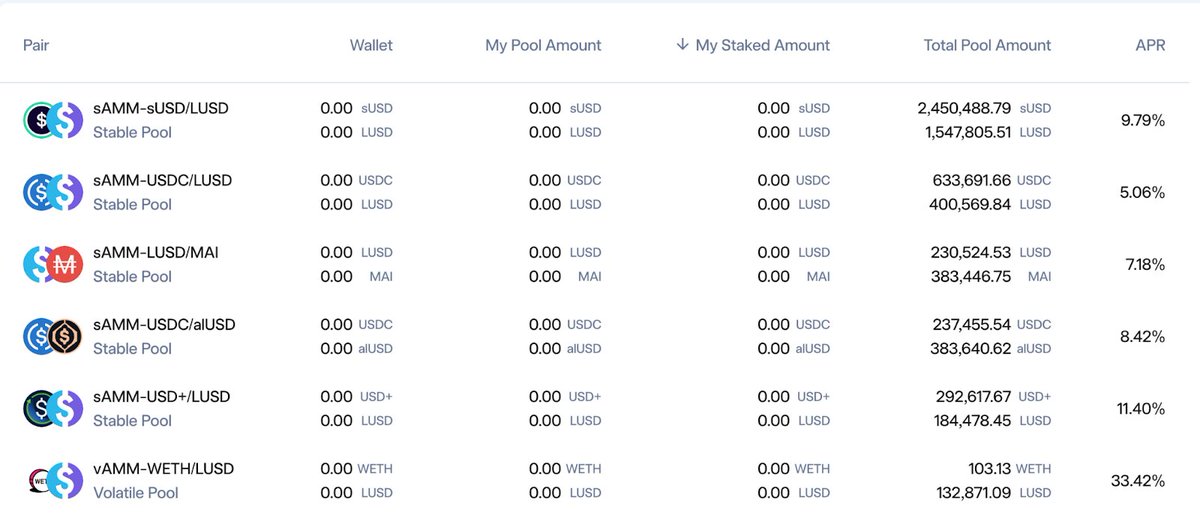Viewport: 1200px width, 518px height.
Task: Click the sAMM-USDC/LUSD pair token icon
Action: pos(52,192)
